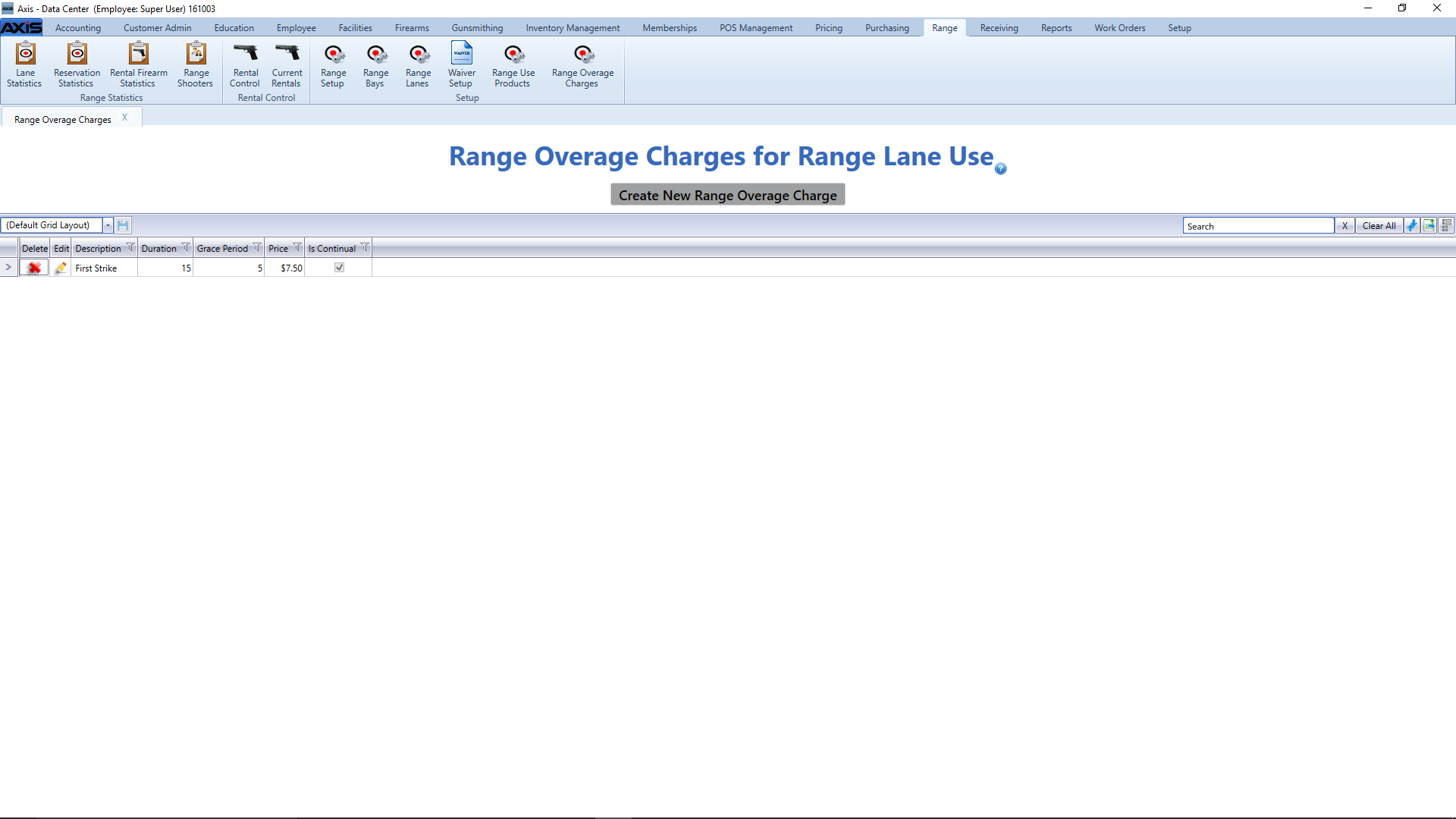Select the Range ribbon tab

pyautogui.click(x=945, y=28)
